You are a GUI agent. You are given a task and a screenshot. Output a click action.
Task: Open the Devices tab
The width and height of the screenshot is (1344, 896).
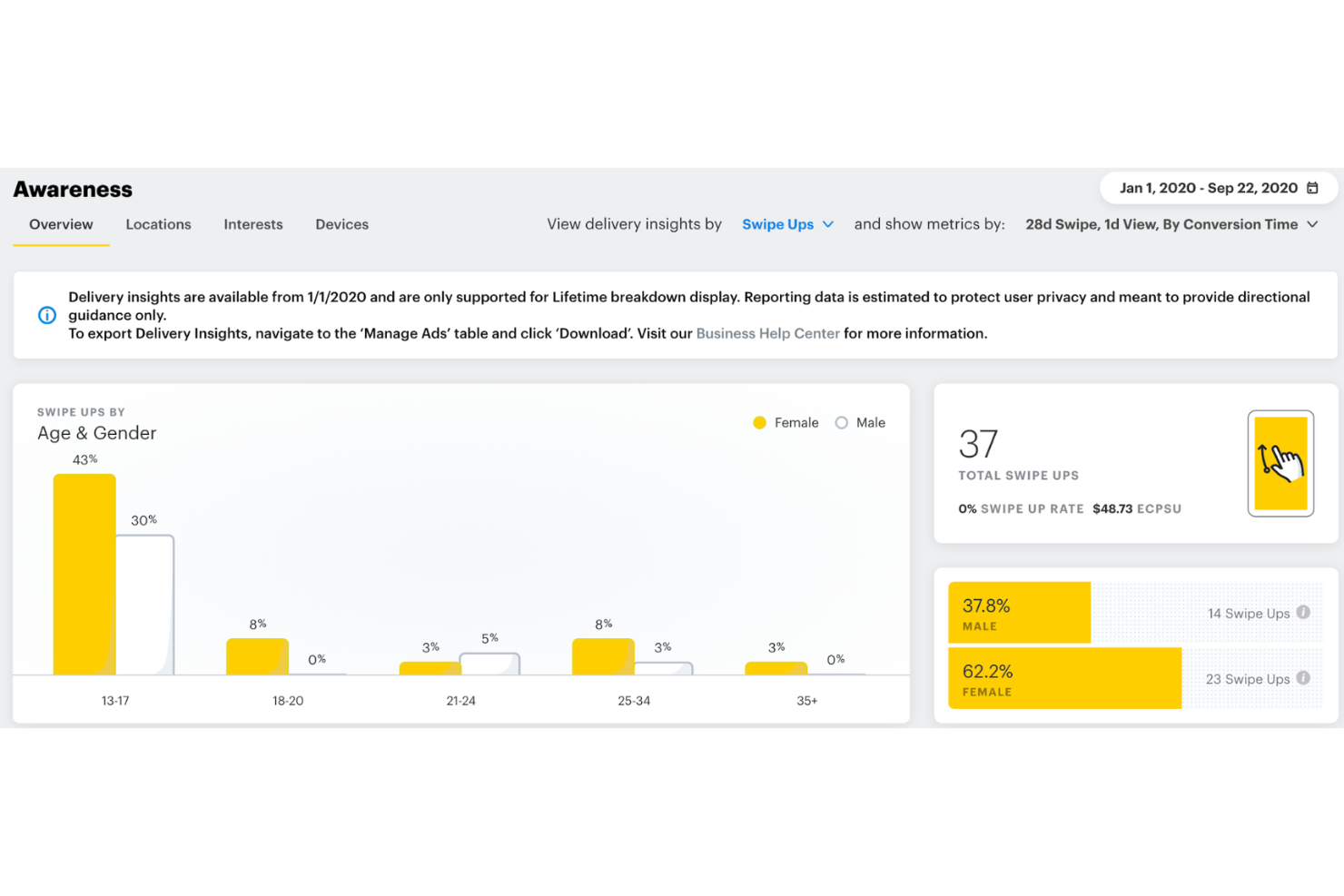[341, 224]
